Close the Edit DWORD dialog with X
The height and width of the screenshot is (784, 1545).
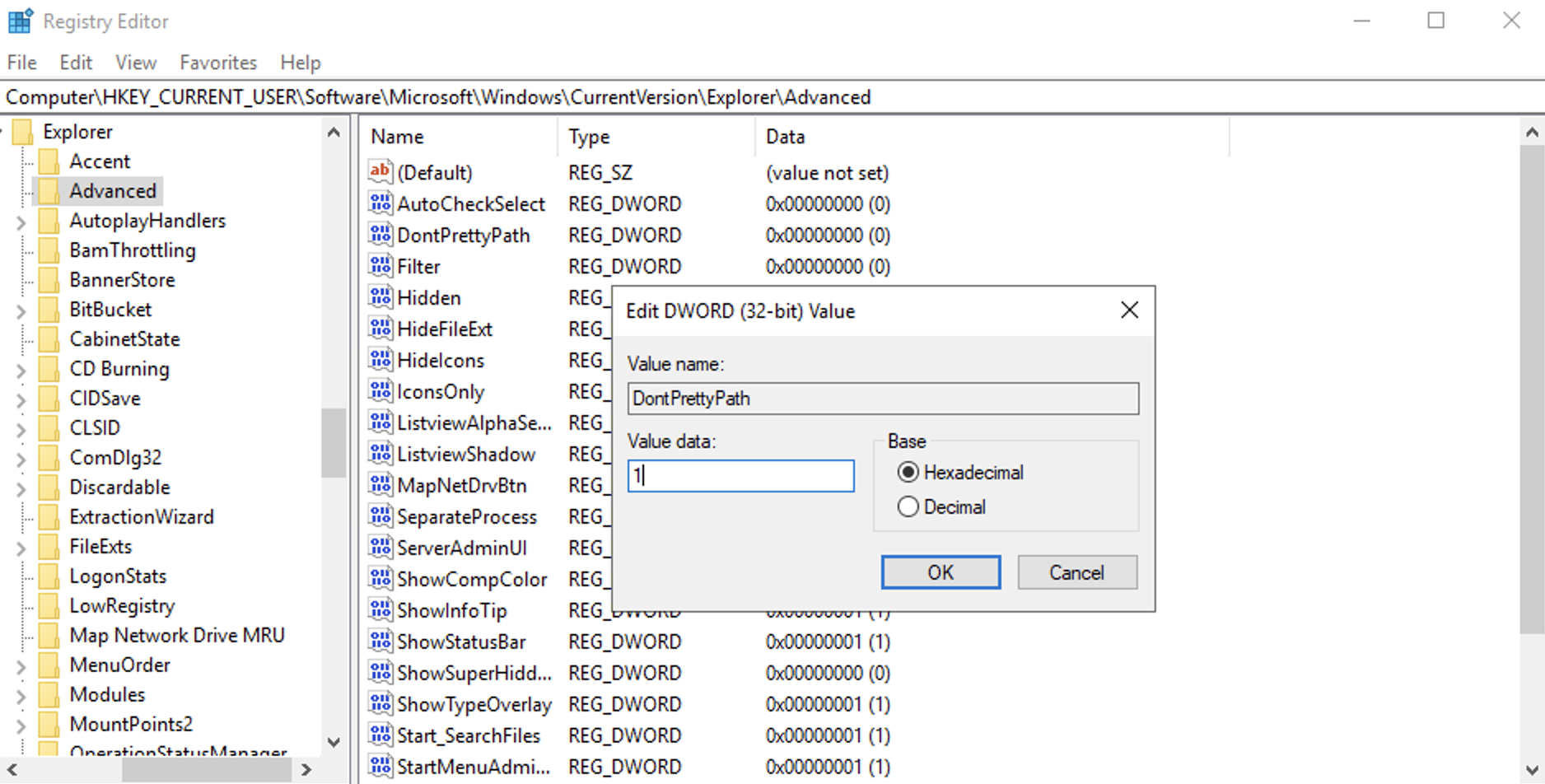click(1129, 310)
